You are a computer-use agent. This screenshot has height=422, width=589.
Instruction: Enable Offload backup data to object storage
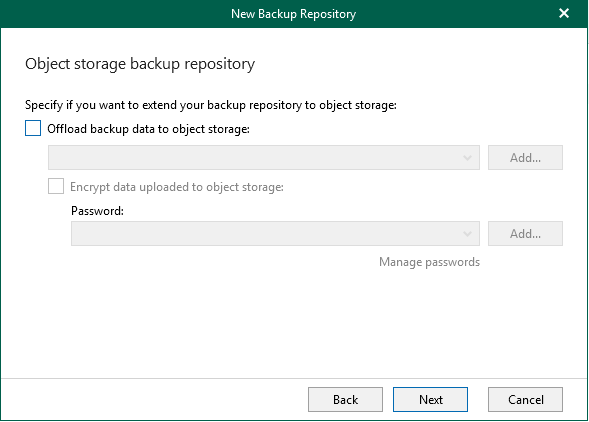click(x=33, y=128)
